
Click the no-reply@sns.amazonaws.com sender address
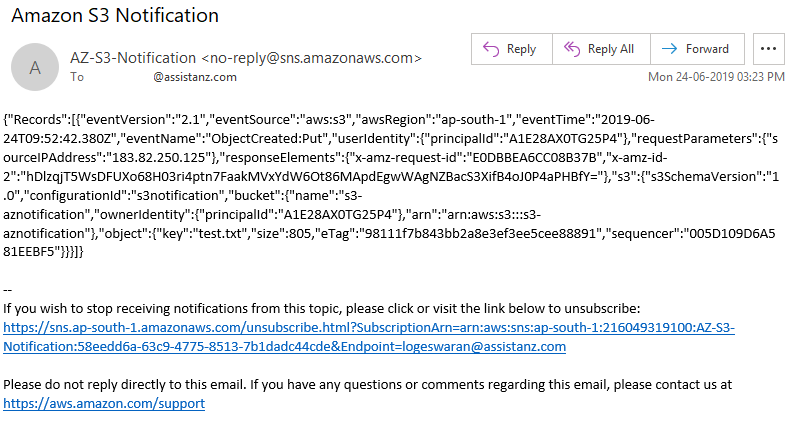(311, 58)
